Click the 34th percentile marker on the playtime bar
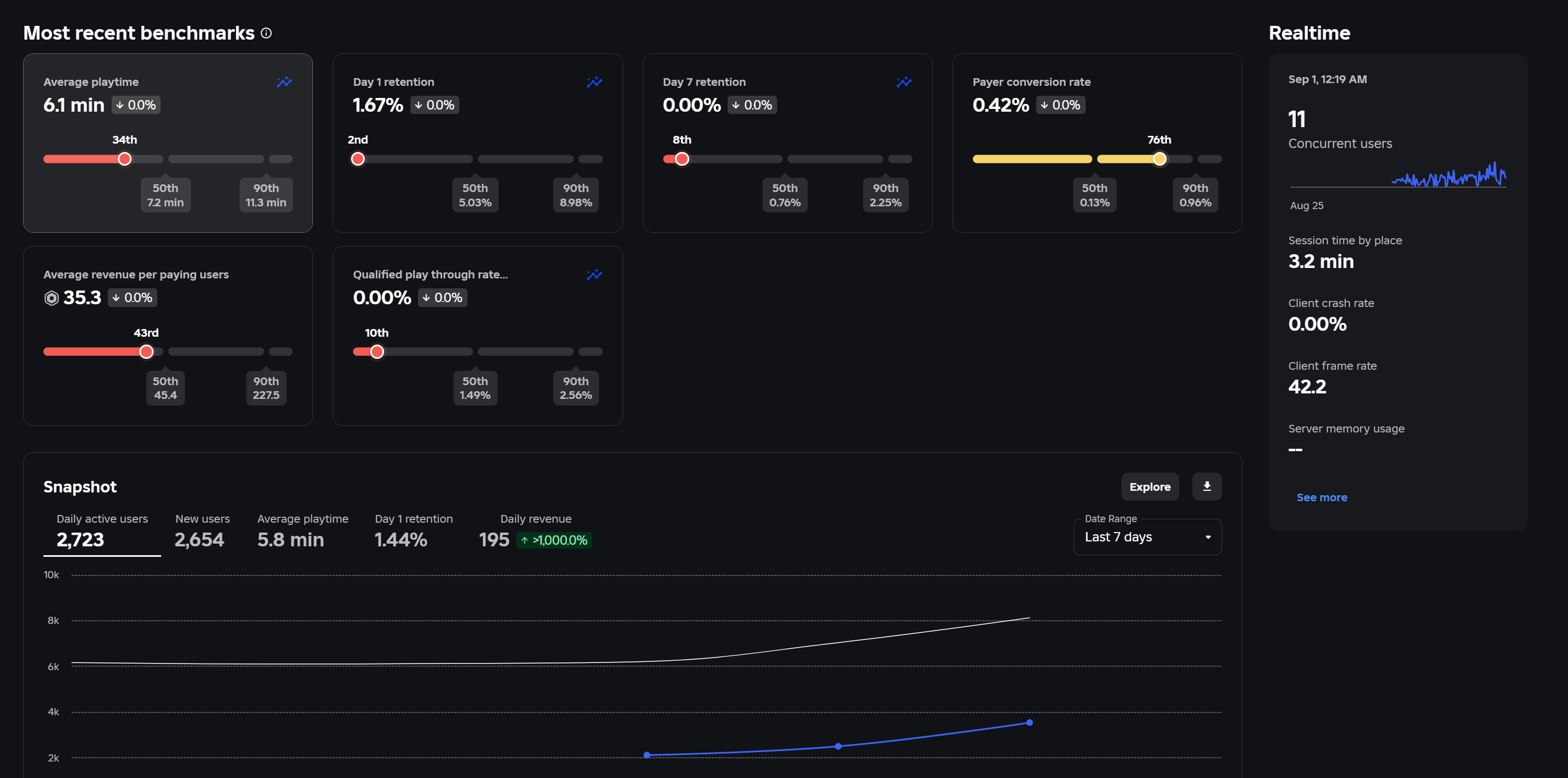The image size is (1568, 778). point(125,159)
